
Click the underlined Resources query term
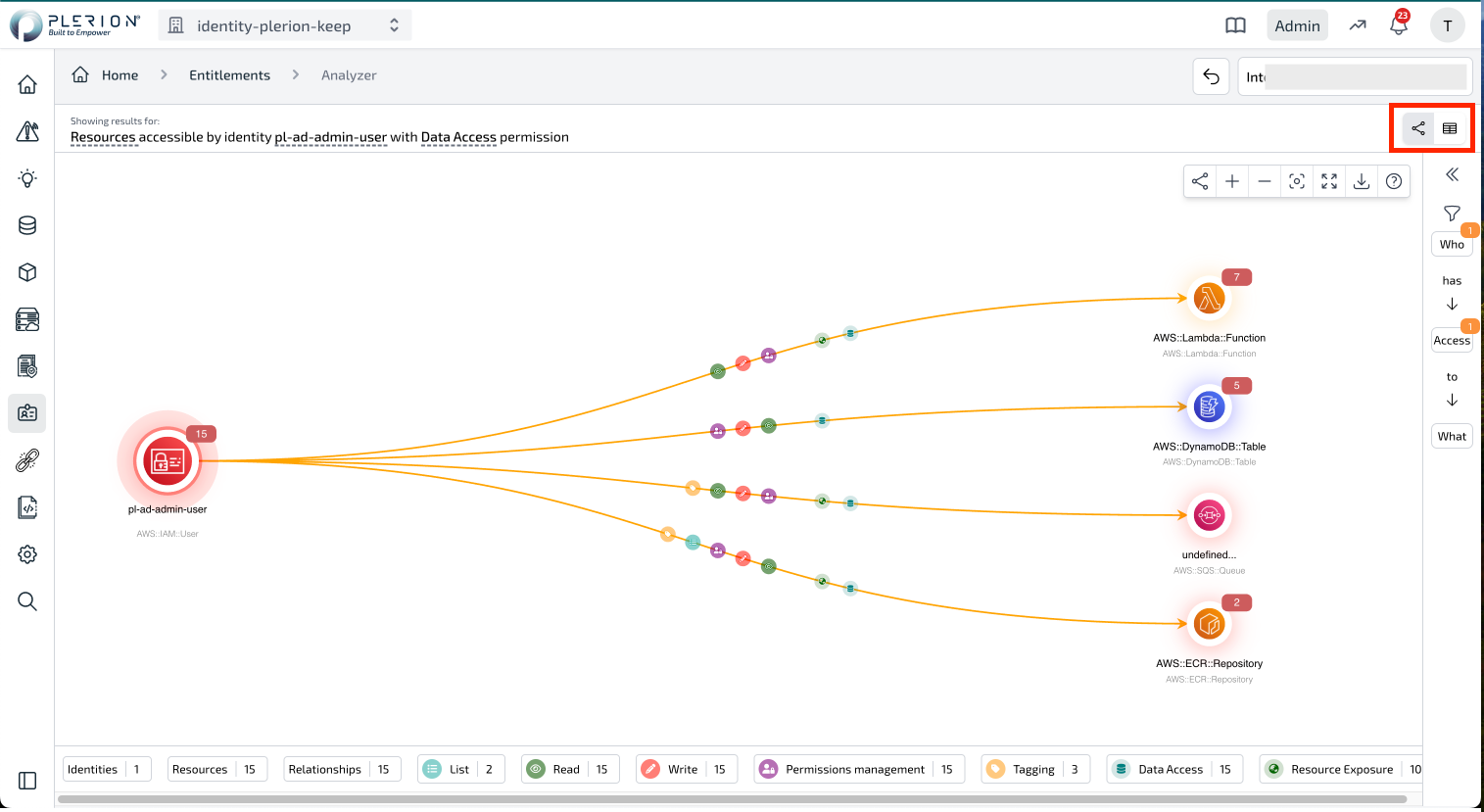(x=103, y=137)
